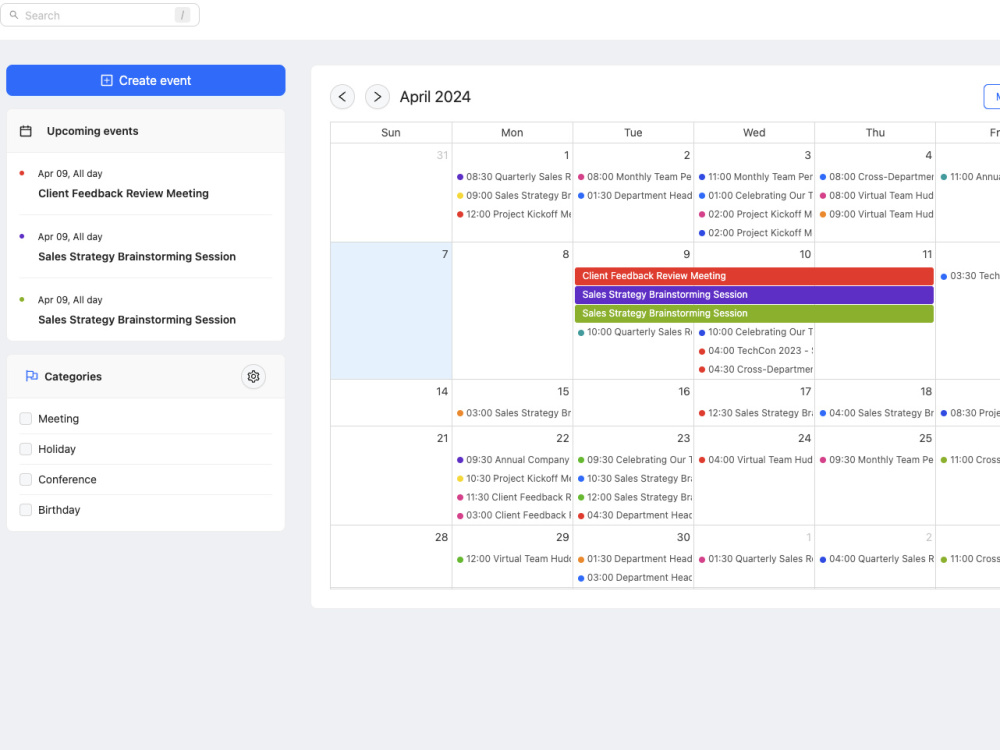The height and width of the screenshot is (750, 1000).
Task: Open 08:00 Cross-Department event on April 4
Action: point(876,177)
